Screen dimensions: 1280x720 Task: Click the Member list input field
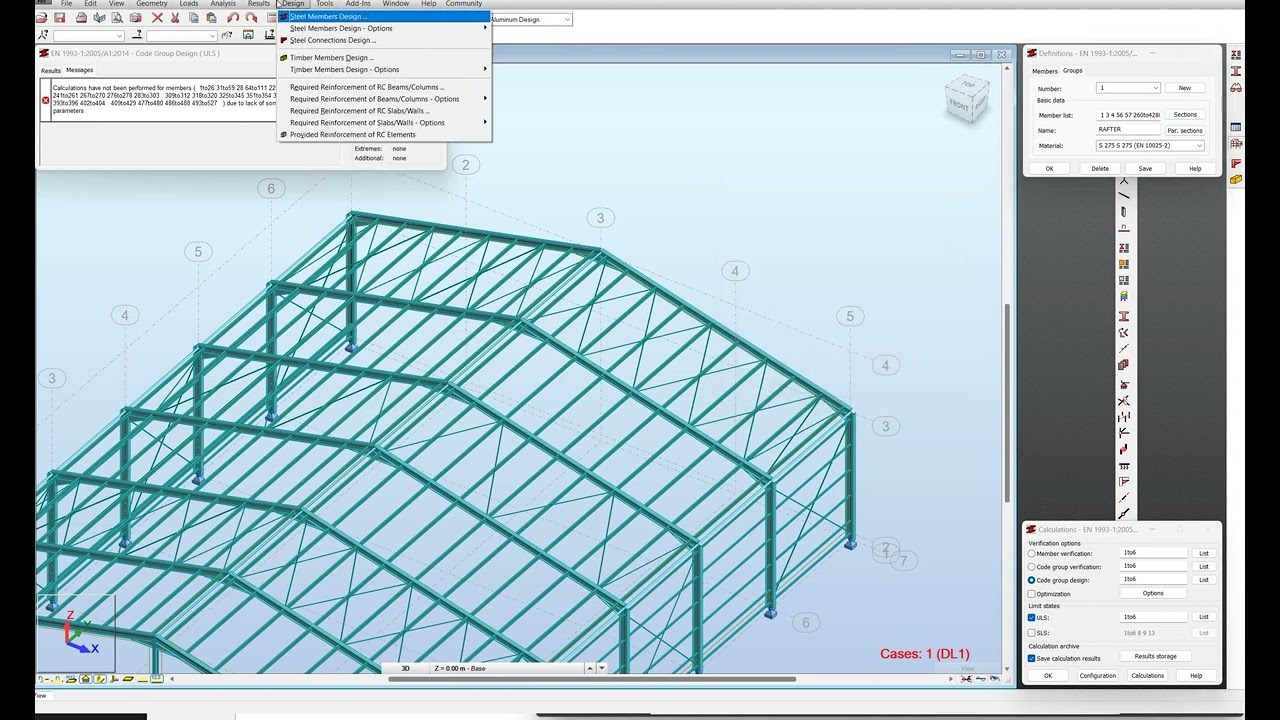pyautogui.click(x=1128, y=115)
